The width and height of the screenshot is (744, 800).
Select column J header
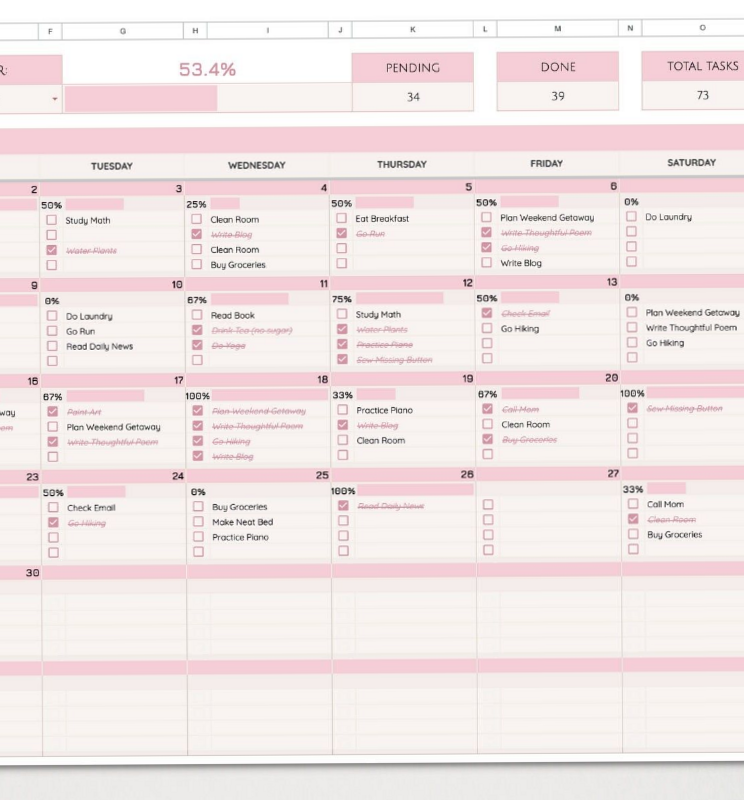340,30
